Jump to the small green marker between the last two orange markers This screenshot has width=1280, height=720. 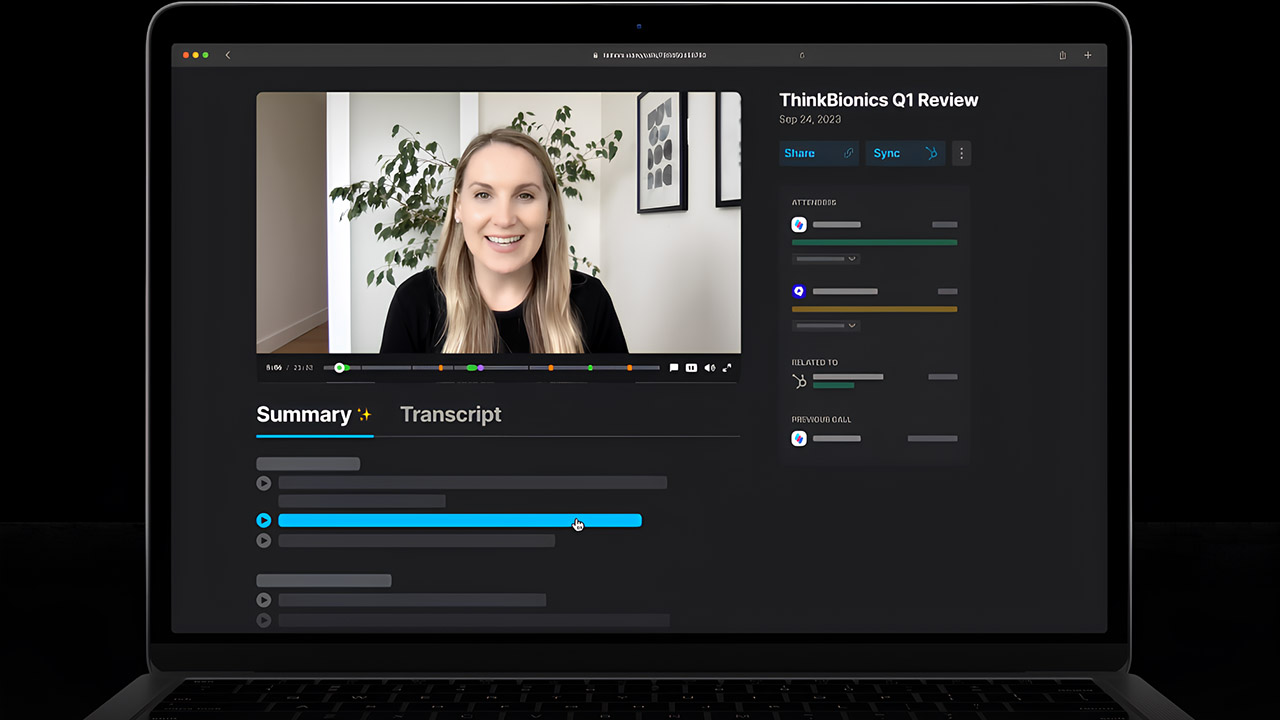[x=590, y=368]
